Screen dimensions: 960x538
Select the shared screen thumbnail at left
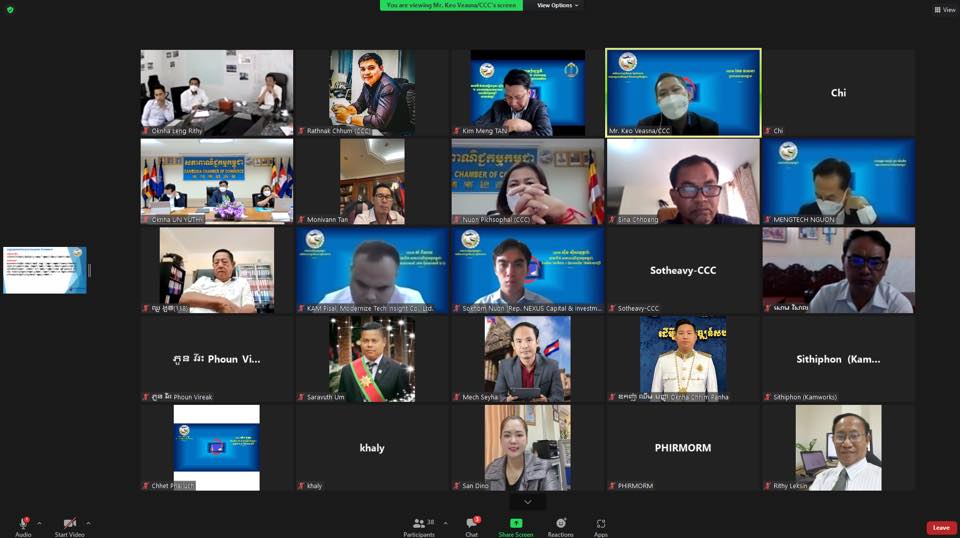[x=45, y=270]
